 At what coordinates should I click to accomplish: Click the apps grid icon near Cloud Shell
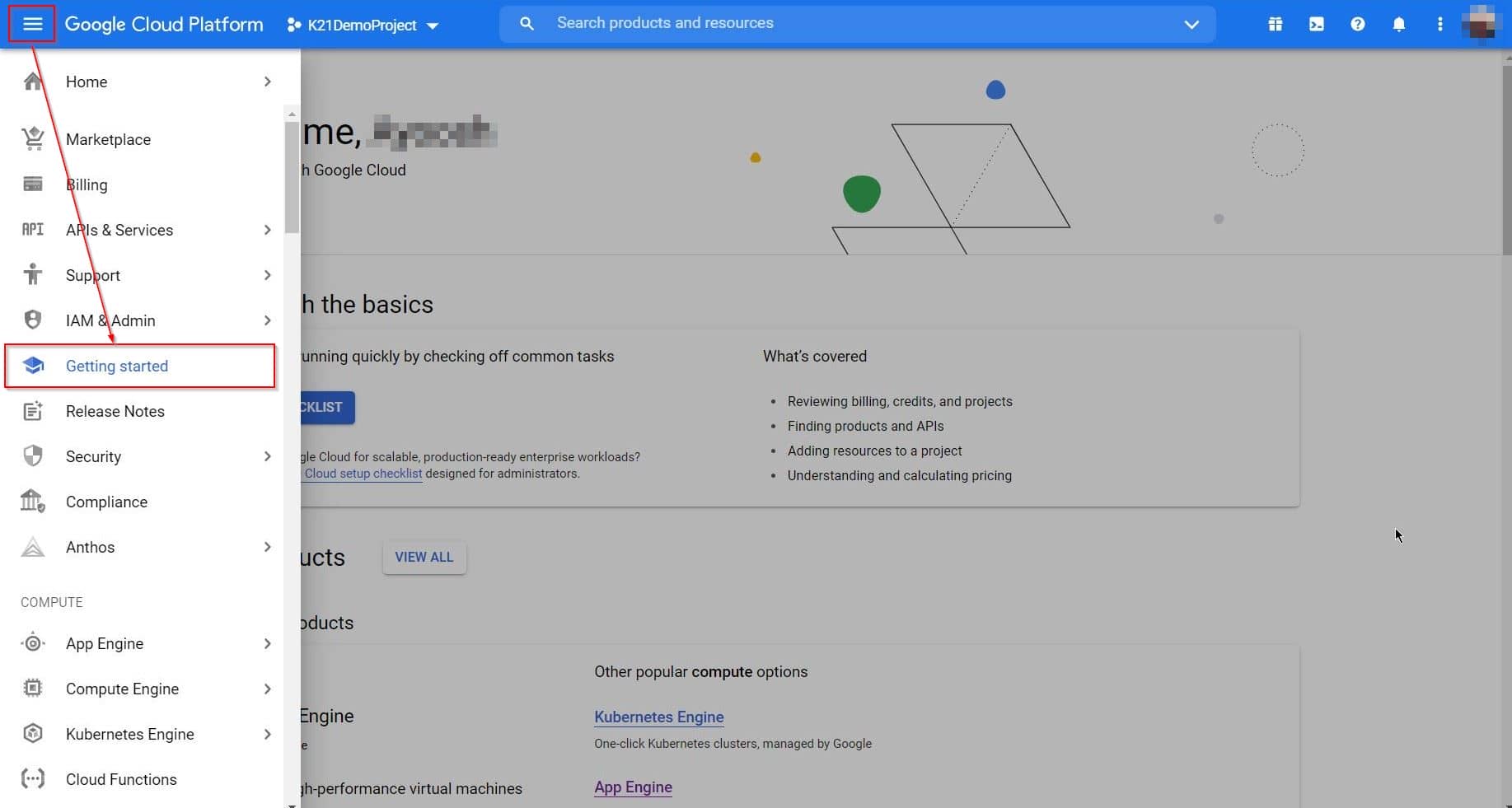coord(1275,24)
